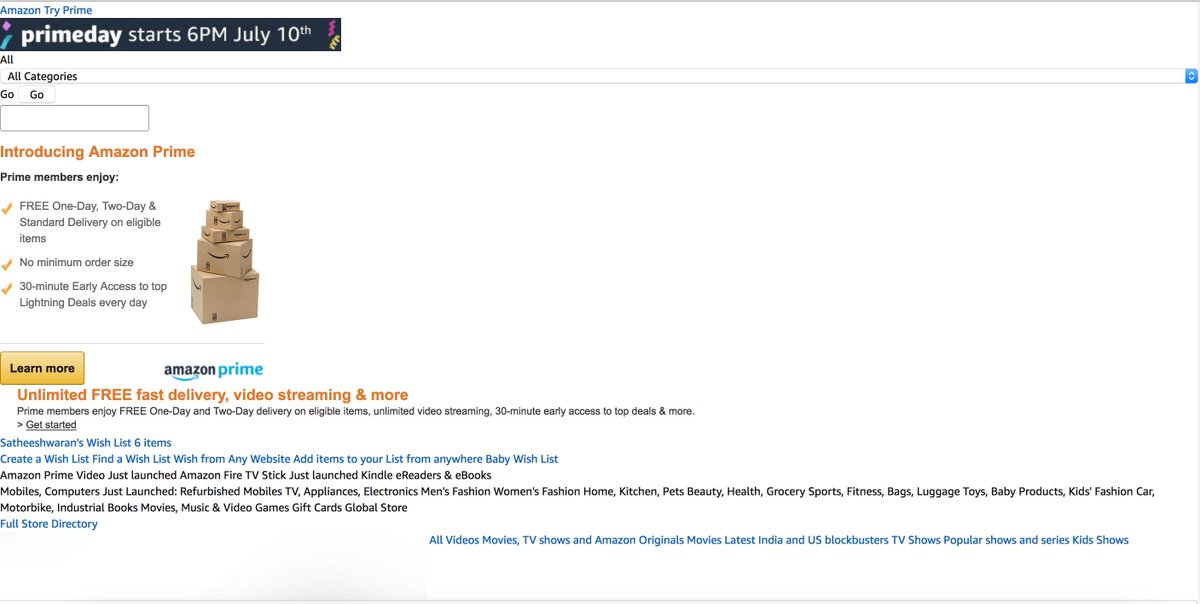Image resolution: width=1200 pixels, height=604 pixels.
Task: Click the All Videos link
Action: (454, 540)
